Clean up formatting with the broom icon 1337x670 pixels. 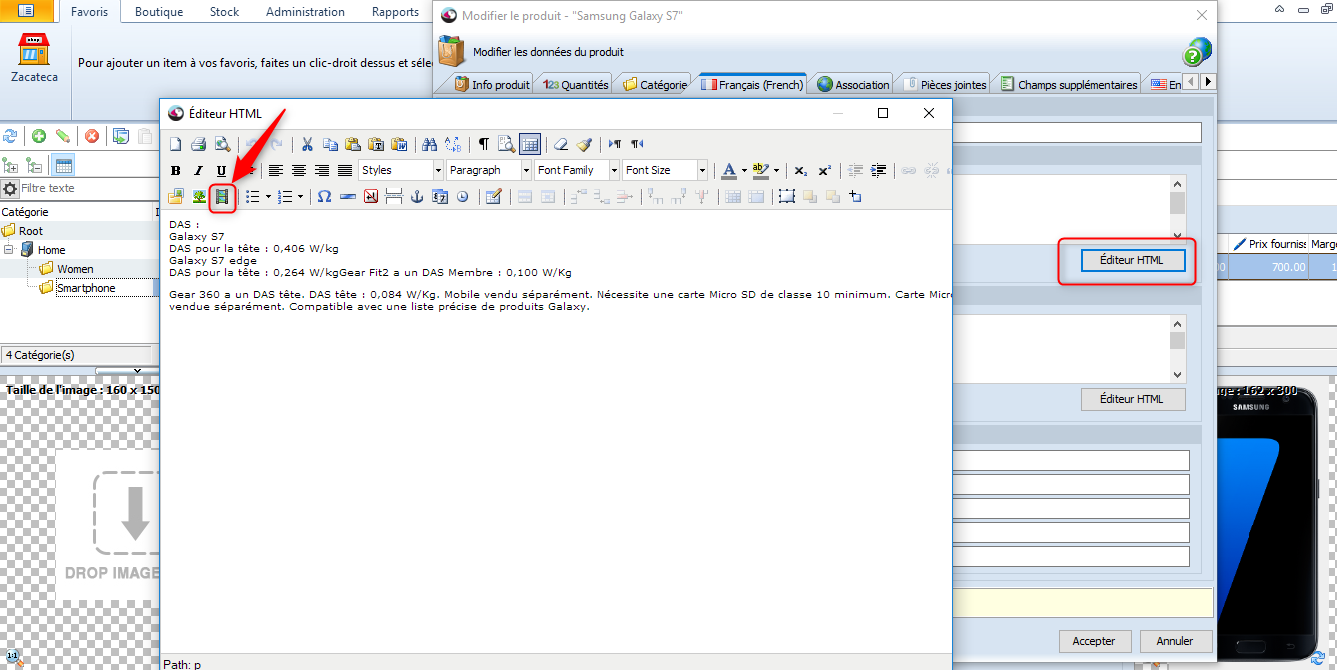[x=584, y=144]
